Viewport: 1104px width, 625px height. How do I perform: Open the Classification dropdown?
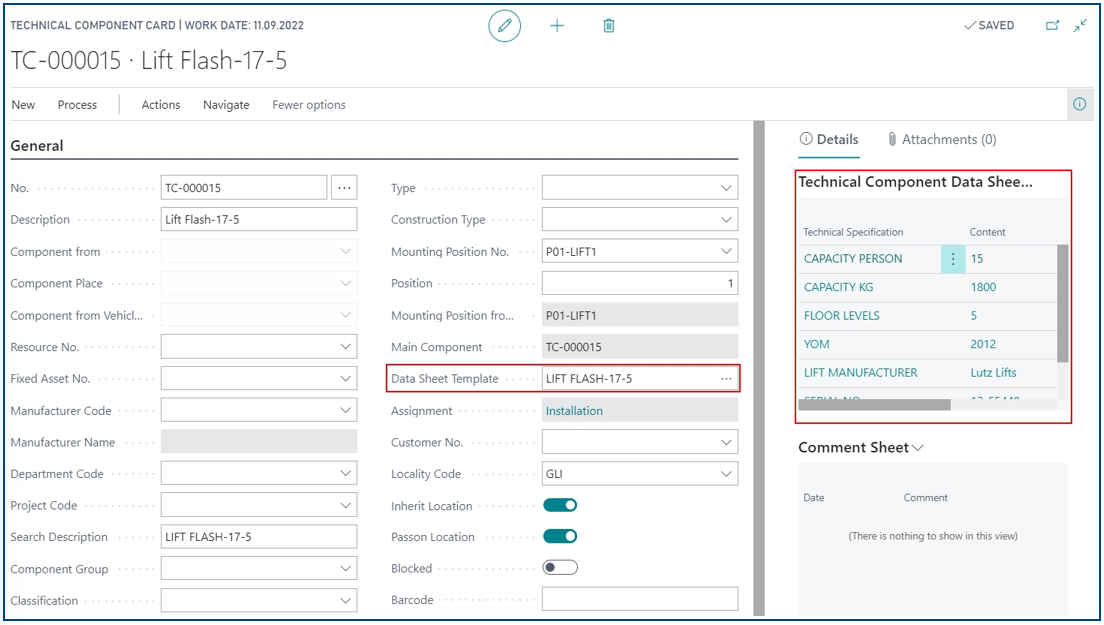345,600
